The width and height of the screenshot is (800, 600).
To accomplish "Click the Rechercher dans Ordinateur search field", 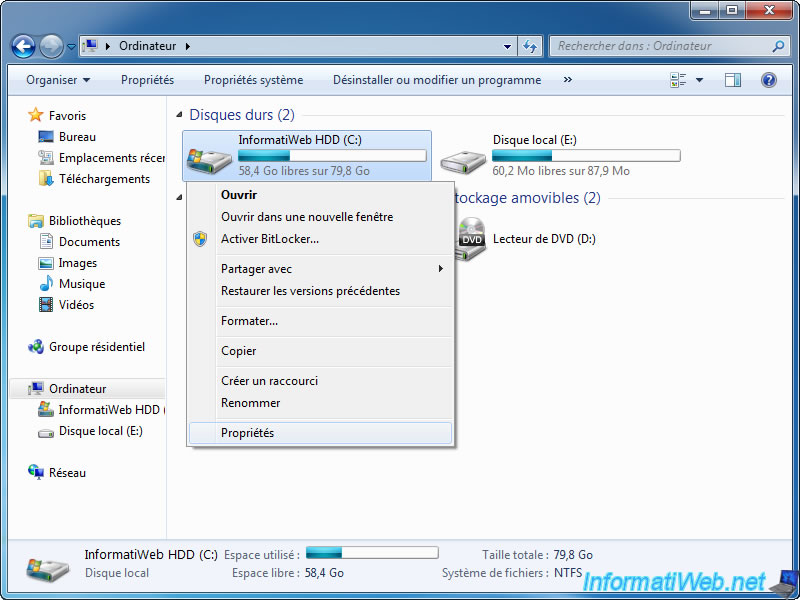I will (x=660, y=46).
